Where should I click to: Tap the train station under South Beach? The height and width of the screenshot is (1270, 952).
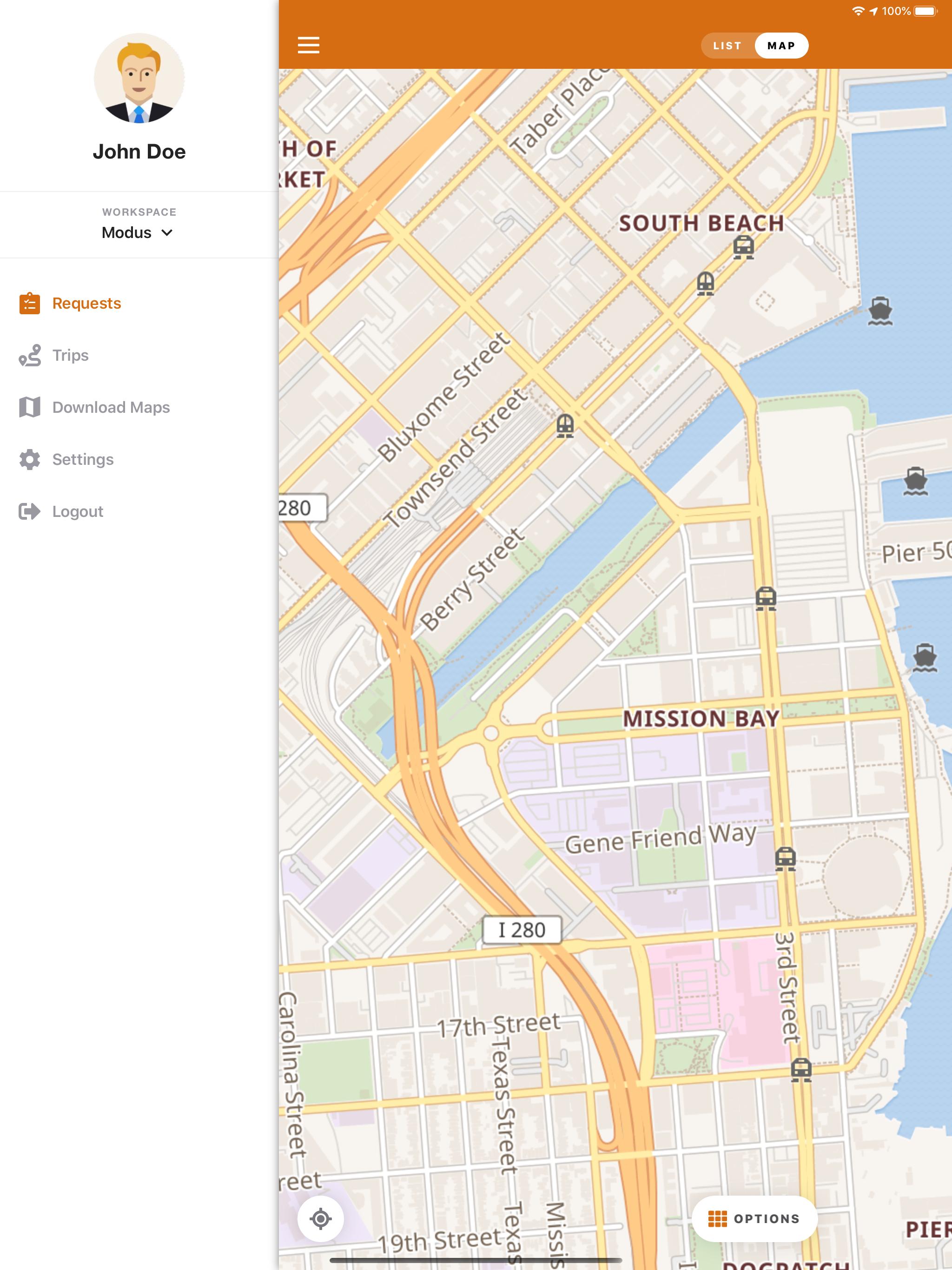tap(744, 247)
